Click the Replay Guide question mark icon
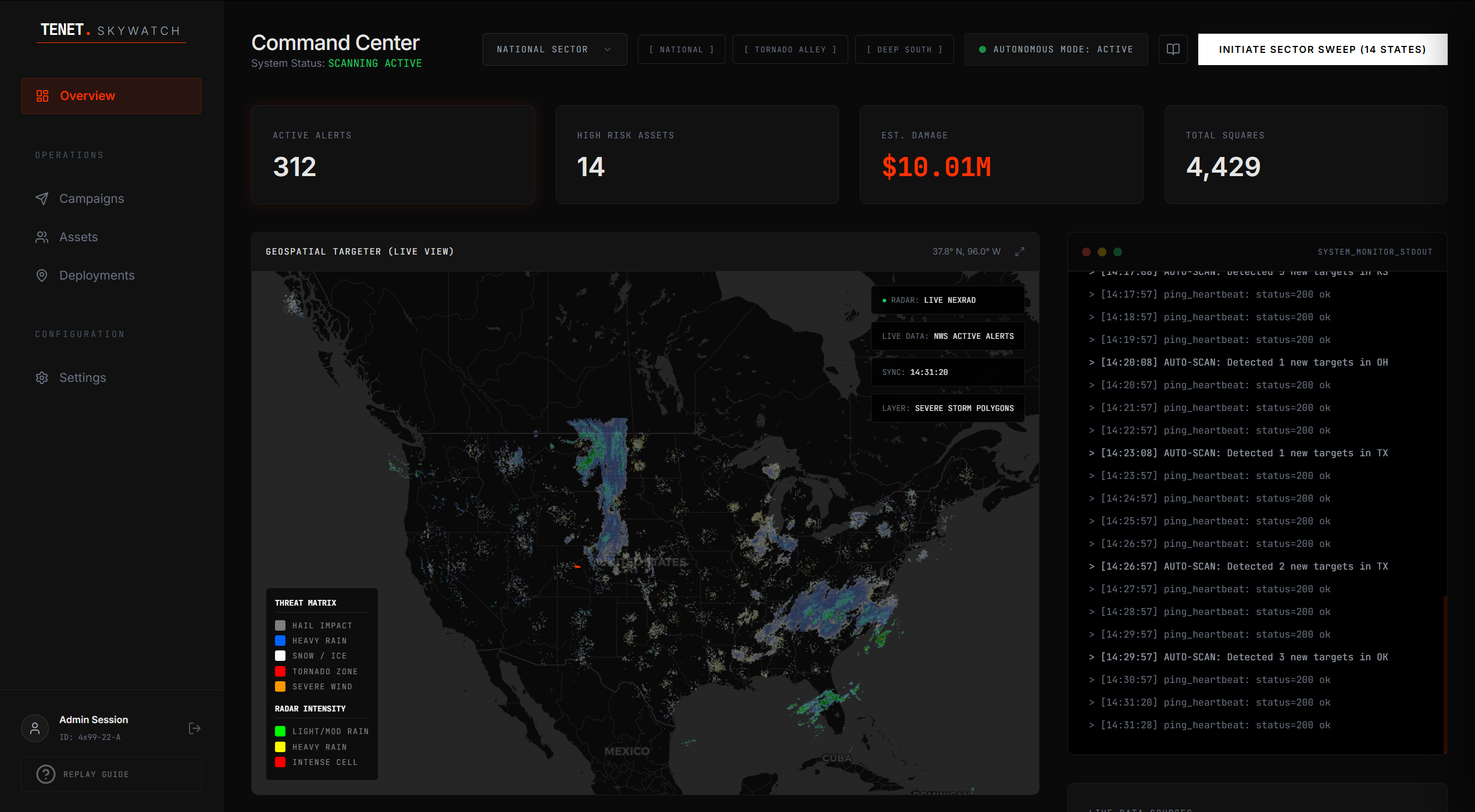The height and width of the screenshot is (812, 1475). [x=46, y=774]
